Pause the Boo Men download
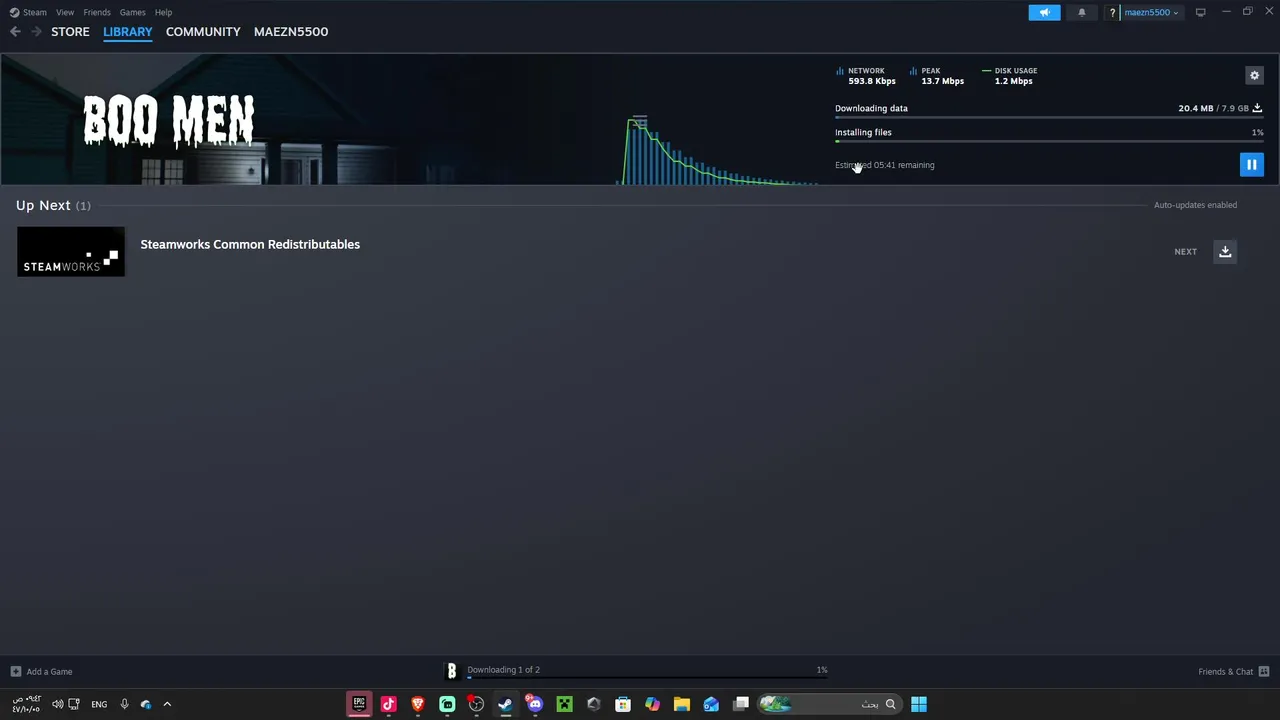 (1251, 164)
